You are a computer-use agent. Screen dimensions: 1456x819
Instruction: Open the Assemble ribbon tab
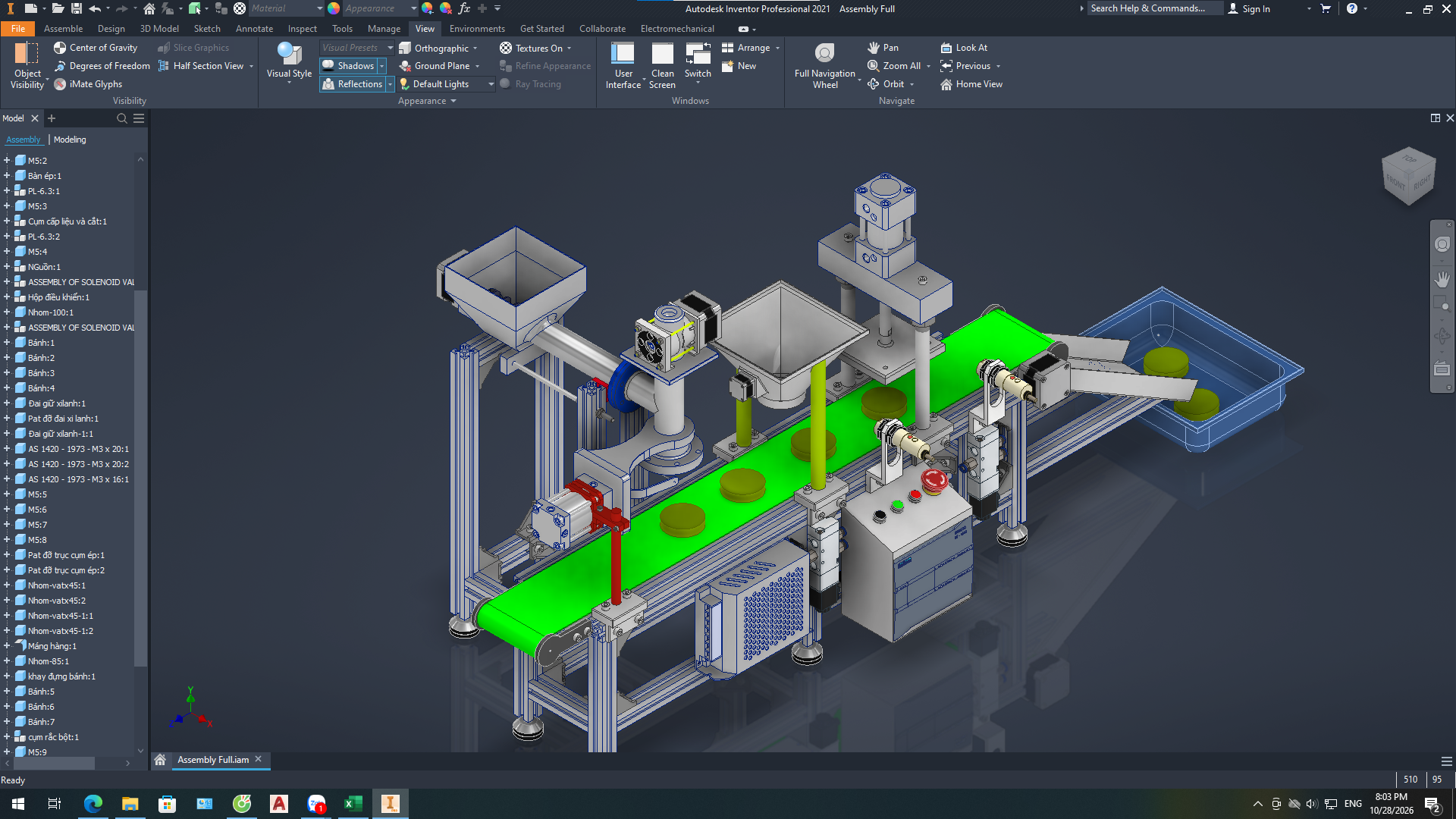tap(63, 29)
